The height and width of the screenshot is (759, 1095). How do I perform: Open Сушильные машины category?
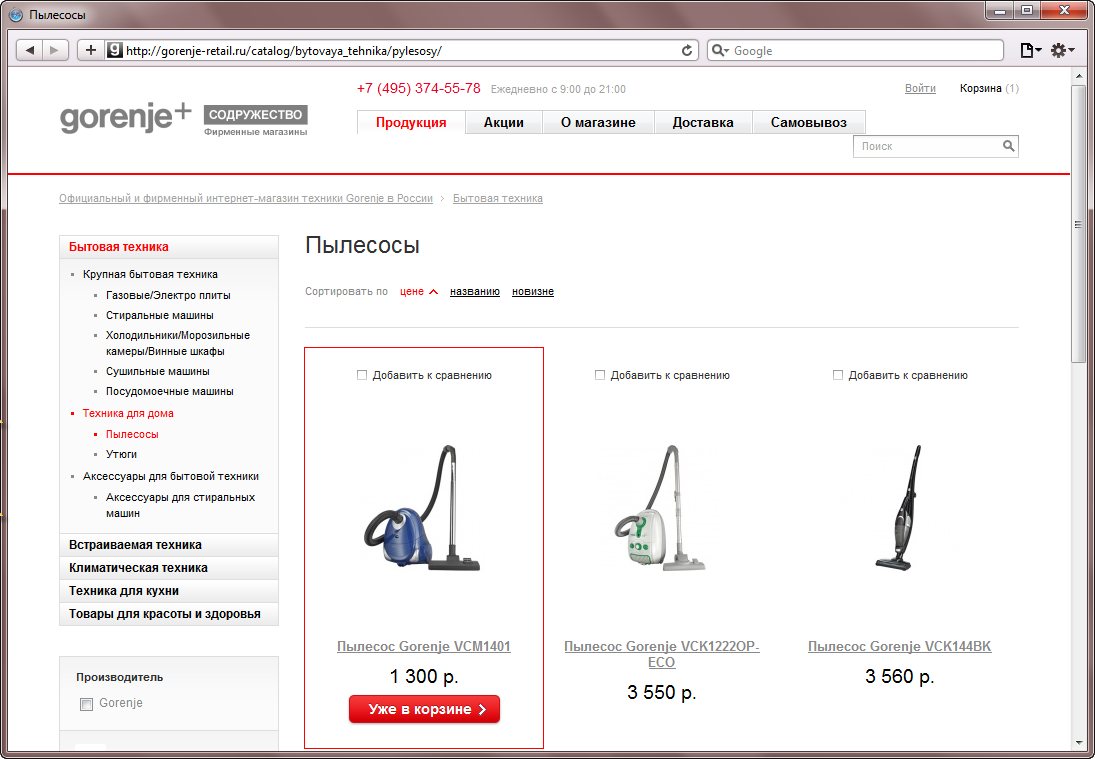tap(157, 371)
